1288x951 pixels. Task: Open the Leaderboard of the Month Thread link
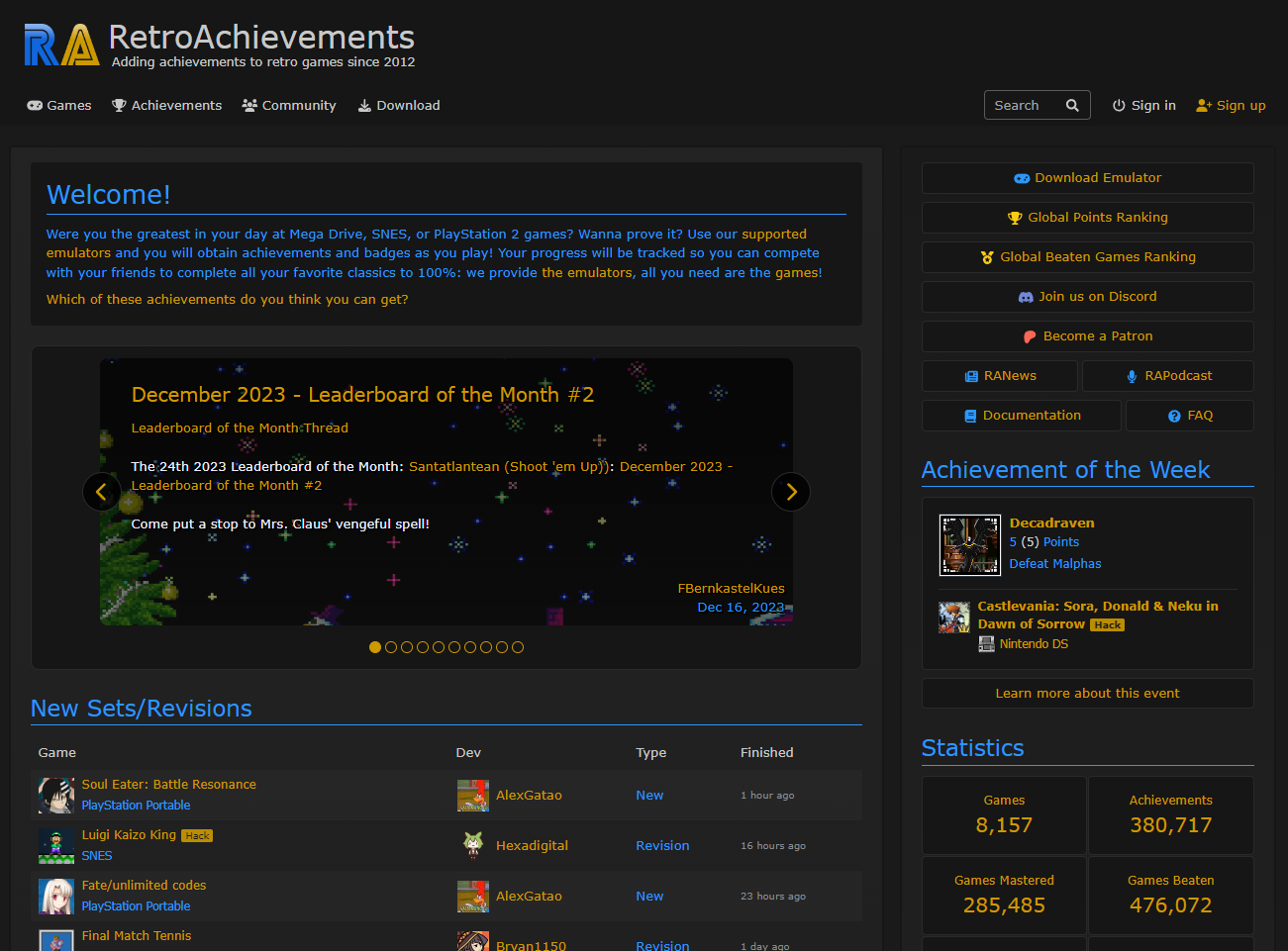pos(240,428)
